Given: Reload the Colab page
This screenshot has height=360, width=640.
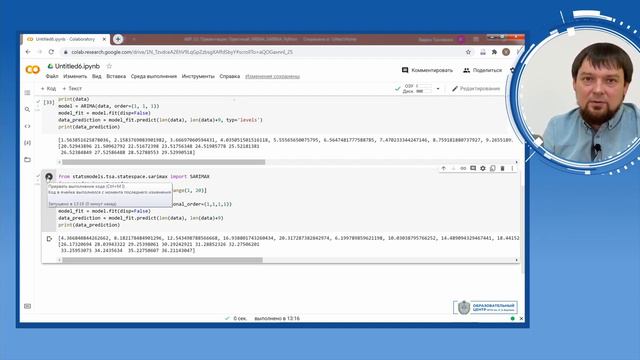Looking at the screenshot, I should pos(51,52).
